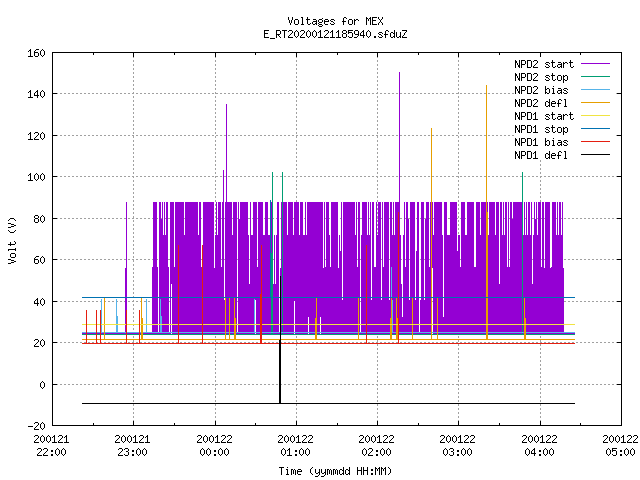Click the purple spike reaching 135 V
Image resolution: width=640 pixels, height=480 pixels.
coord(227,153)
